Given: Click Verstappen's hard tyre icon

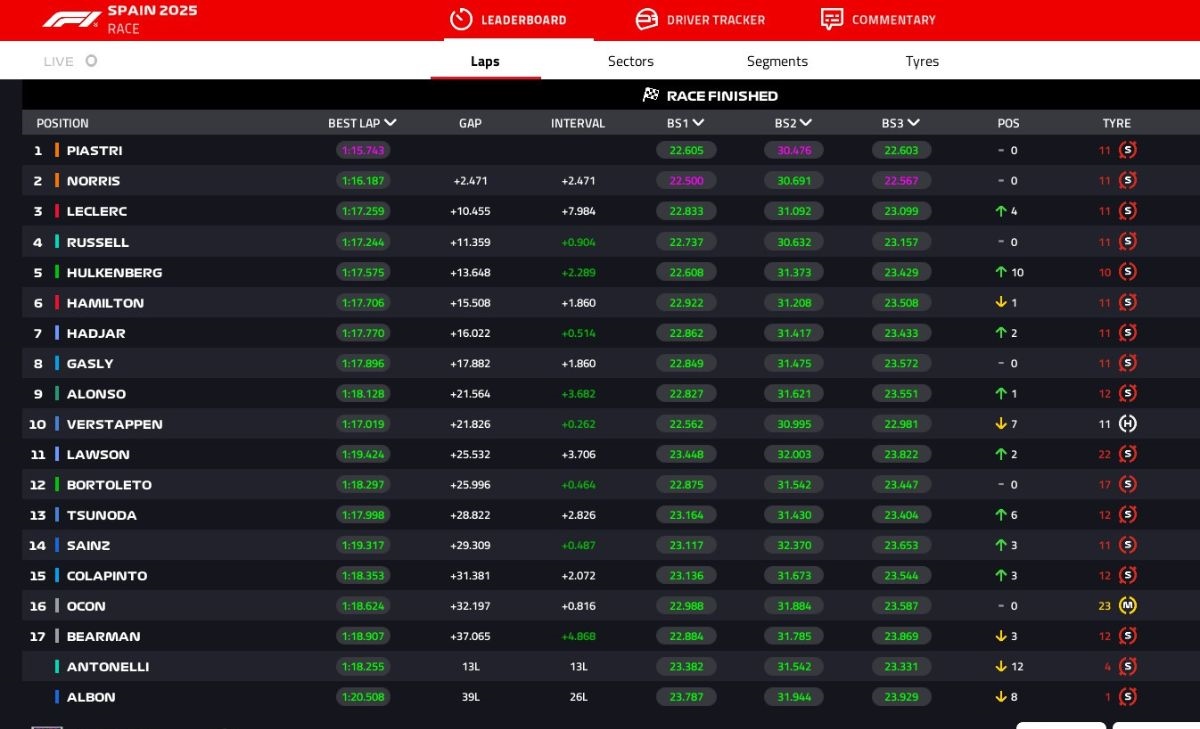Looking at the screenshot, I should [1128, 424].
